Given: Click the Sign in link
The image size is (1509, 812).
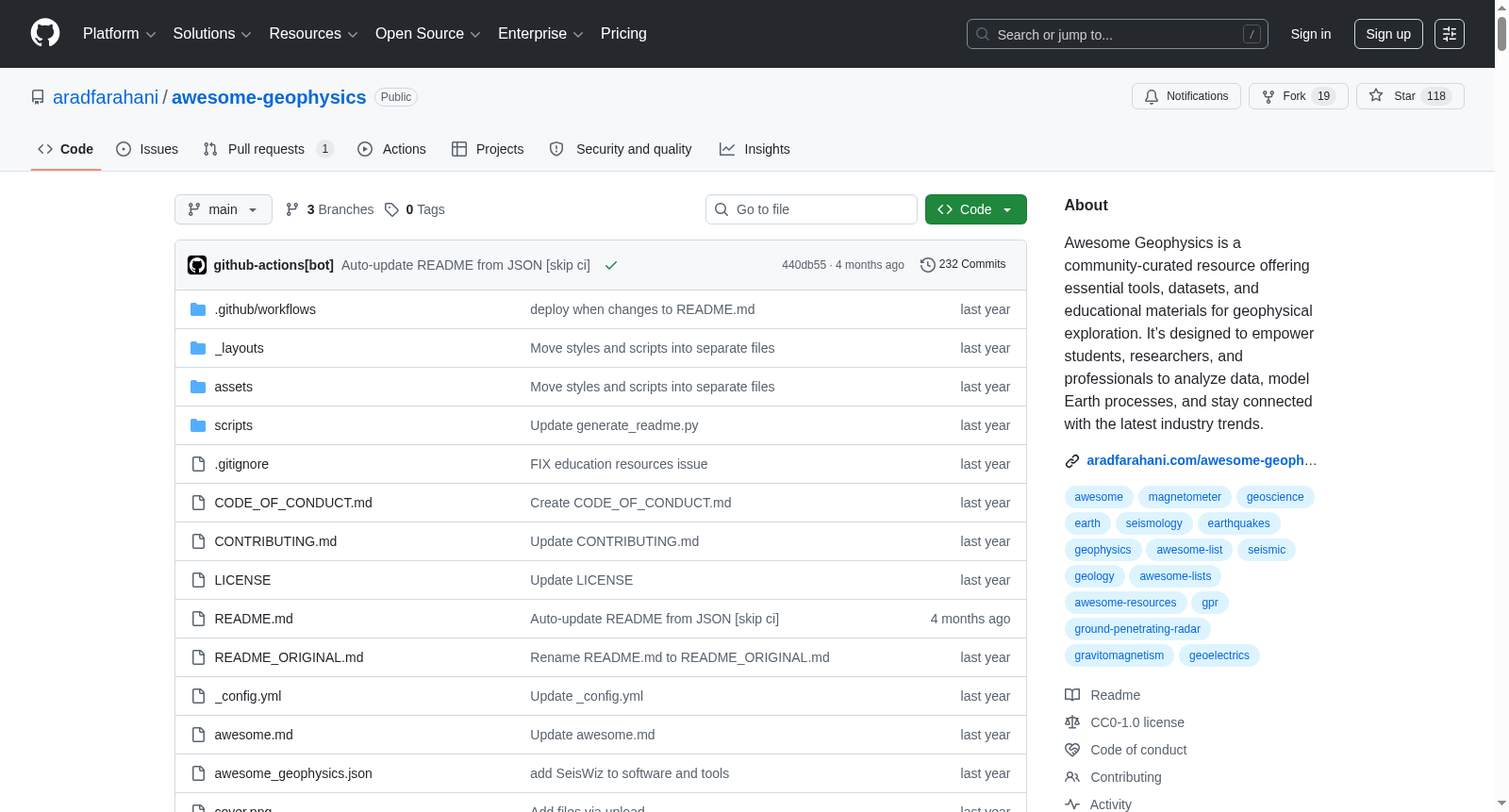Looking at the screenshot, I should click(1311, 34).
